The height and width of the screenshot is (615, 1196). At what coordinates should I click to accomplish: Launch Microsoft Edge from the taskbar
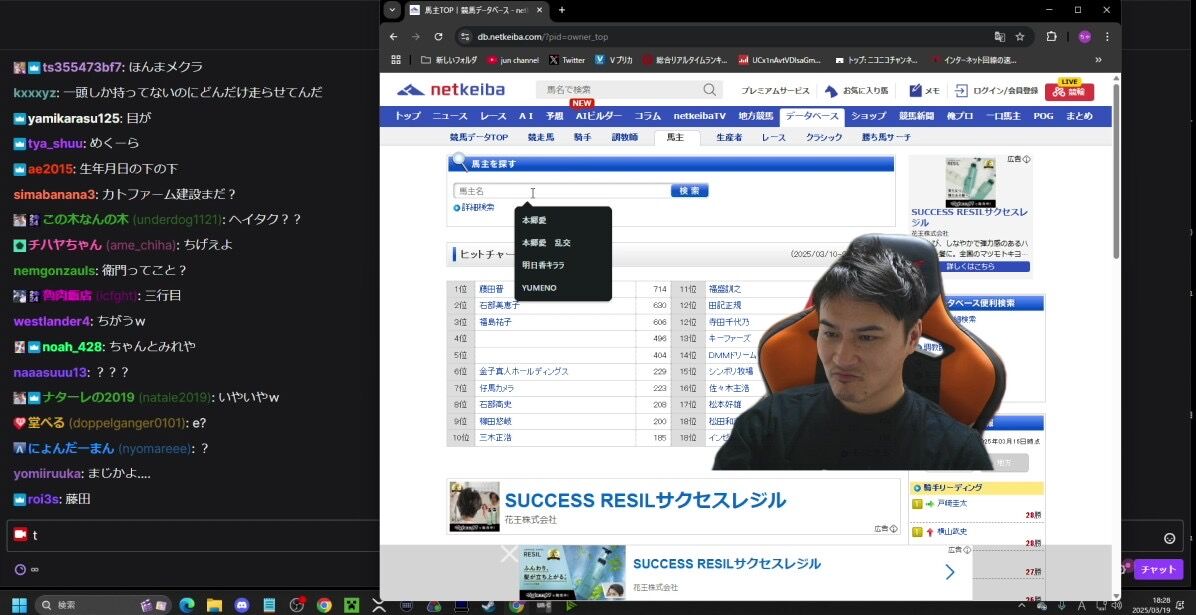click(x=187, y=605)
